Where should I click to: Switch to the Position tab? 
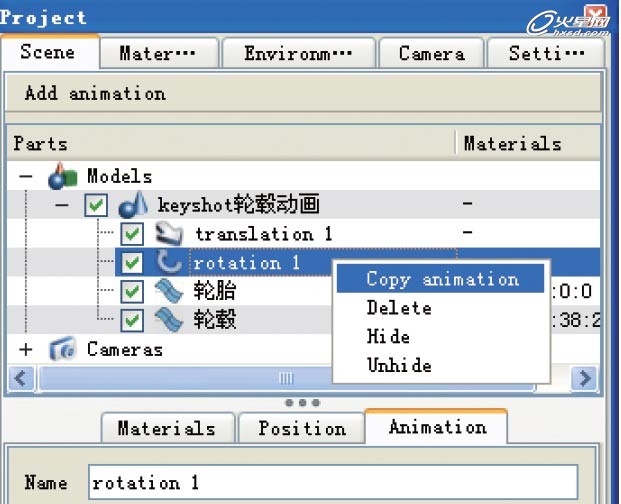pyautogui.click(x=302, y=428)
